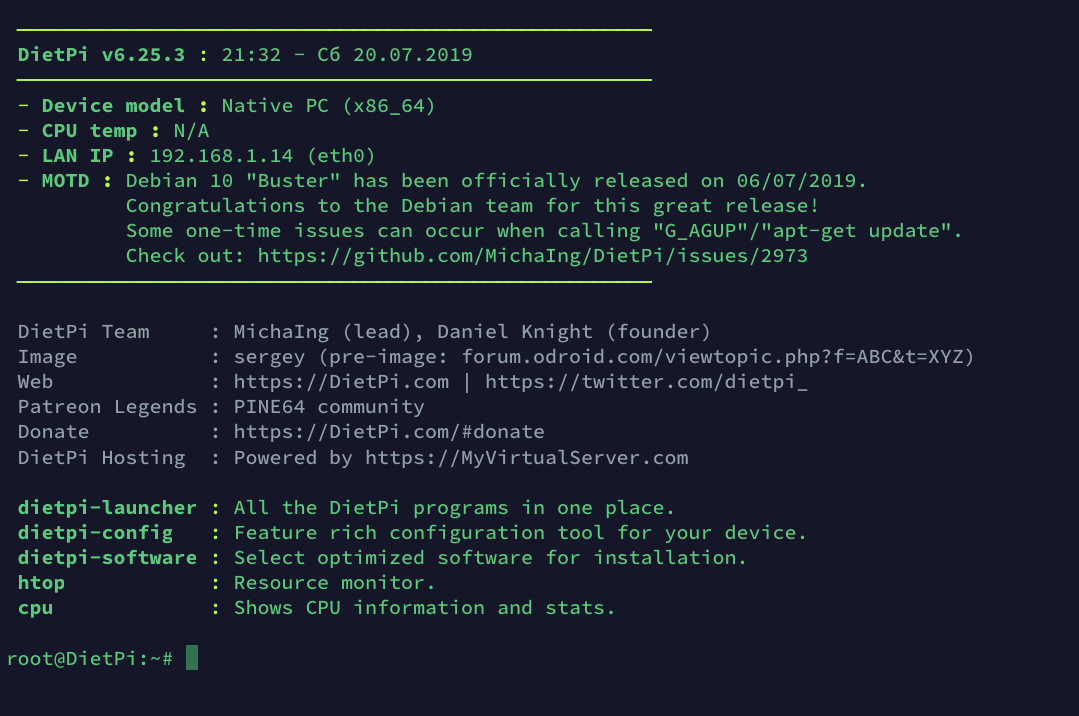This screenshot has height=716, width=1079.
Task: Open the twitter.com/dietpi_ link
Action: coord(646,382)
